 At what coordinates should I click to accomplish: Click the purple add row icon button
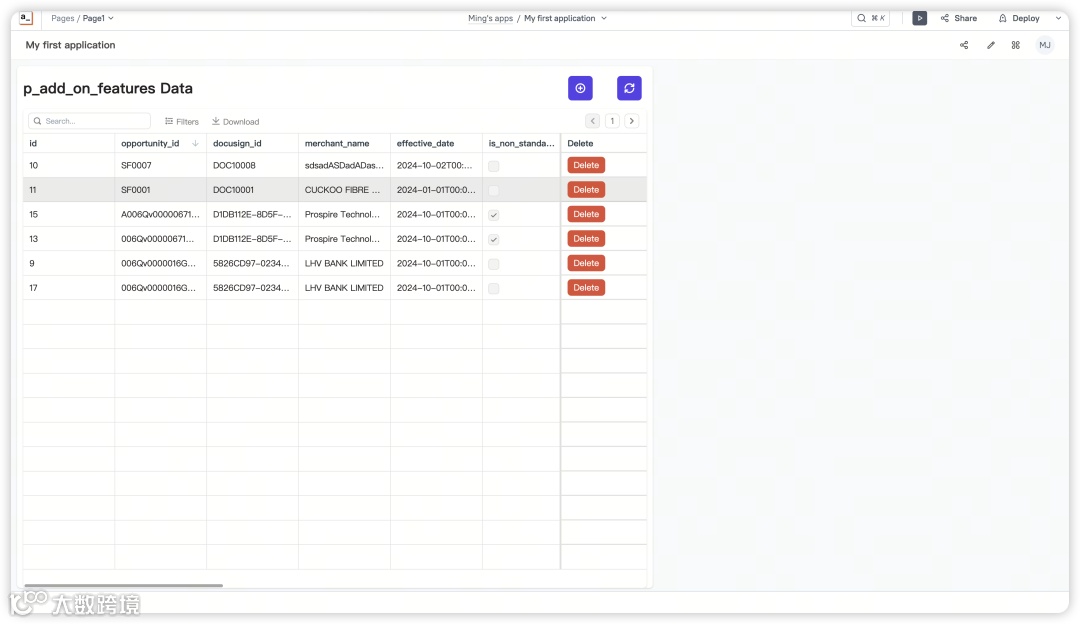pos(581,88)
